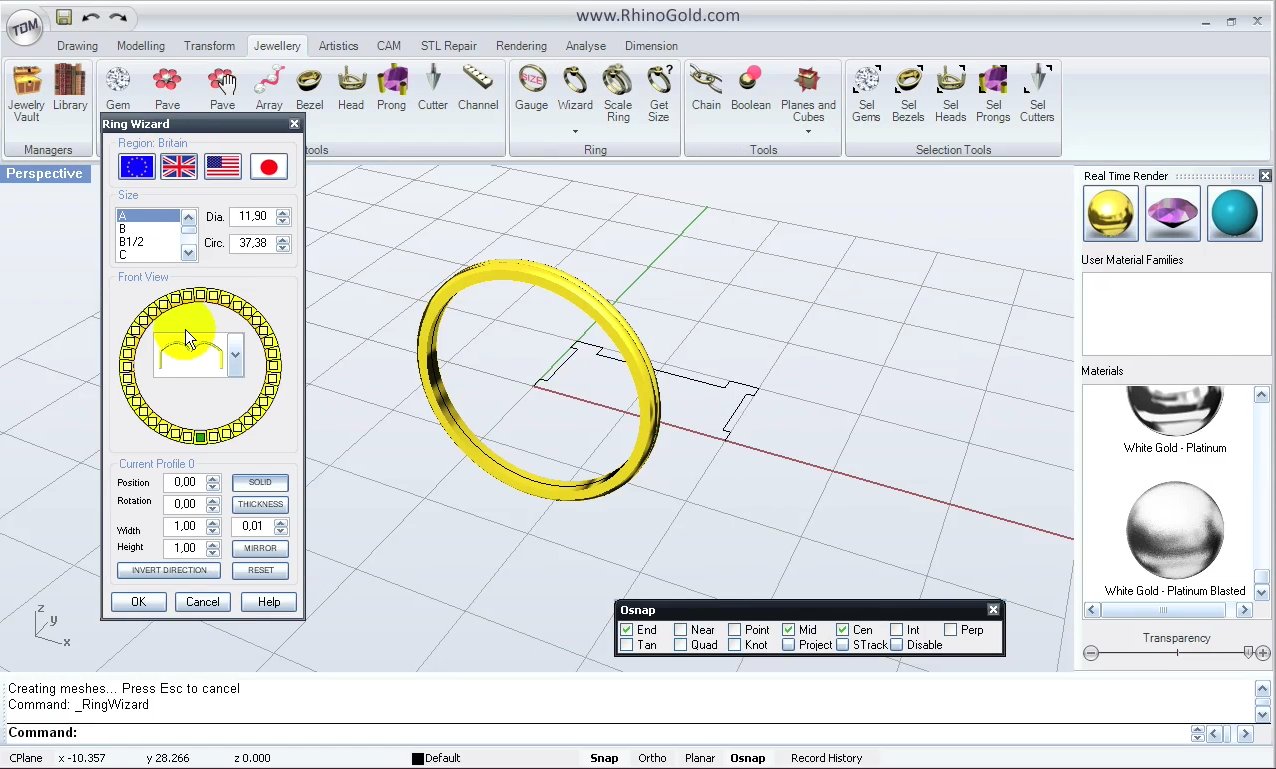
Task: Open Planes and Cubes tool
Action: click(x=808, y=94)
